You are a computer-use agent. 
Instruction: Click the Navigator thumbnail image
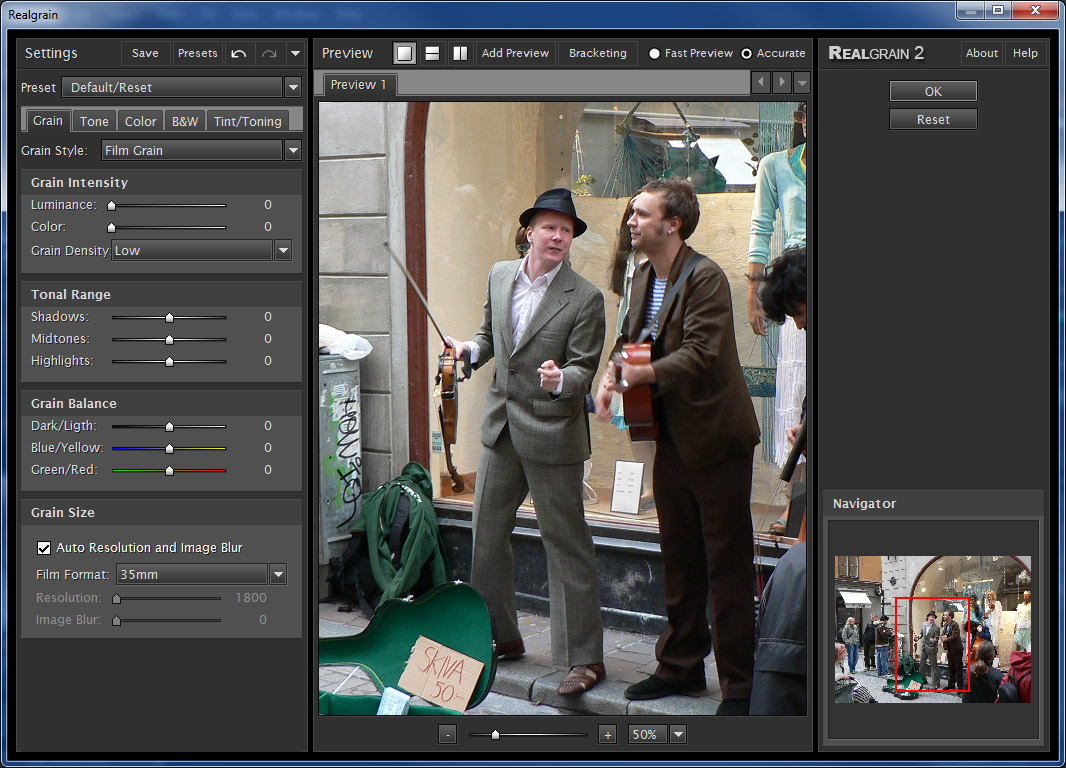click(933, 629)
